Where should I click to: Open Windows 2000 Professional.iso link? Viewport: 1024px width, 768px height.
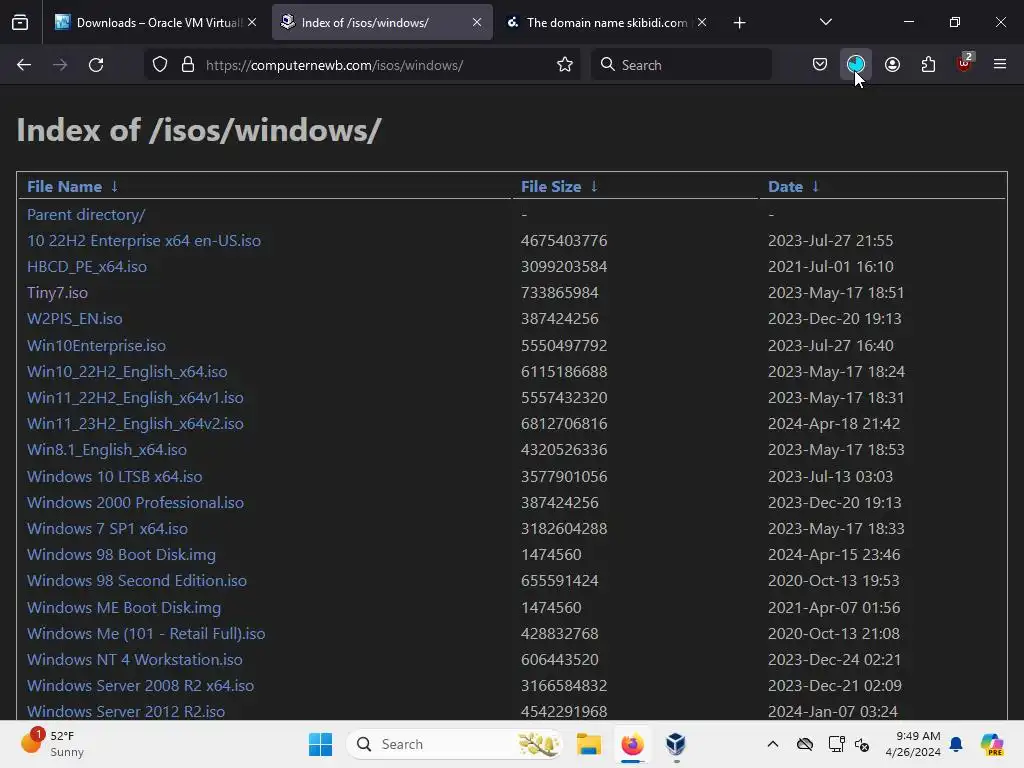(x=135, y=503)
